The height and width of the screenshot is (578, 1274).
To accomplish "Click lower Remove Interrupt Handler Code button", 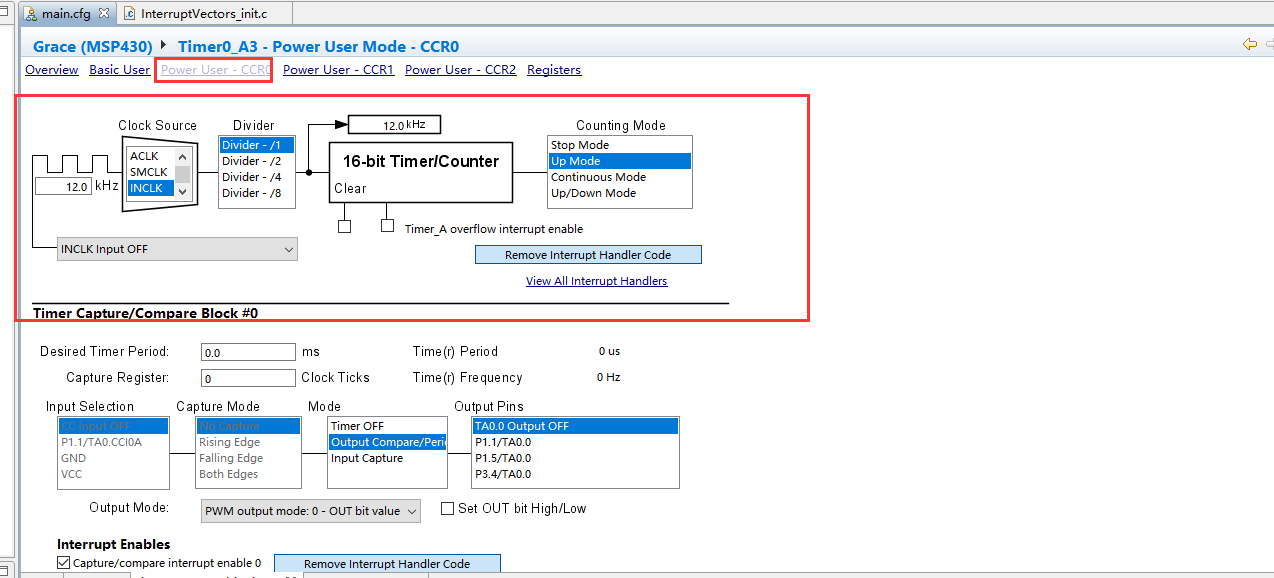I will pyautogui.click(x=387, y=564).
